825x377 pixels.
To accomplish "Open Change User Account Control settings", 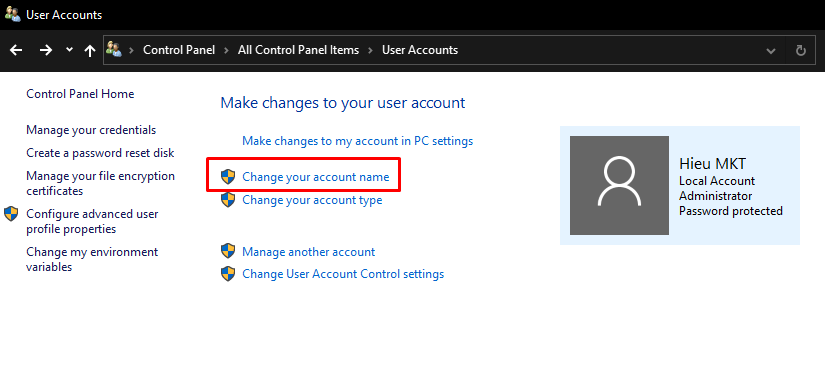I will pyautogui.click(x=343, y=274).
